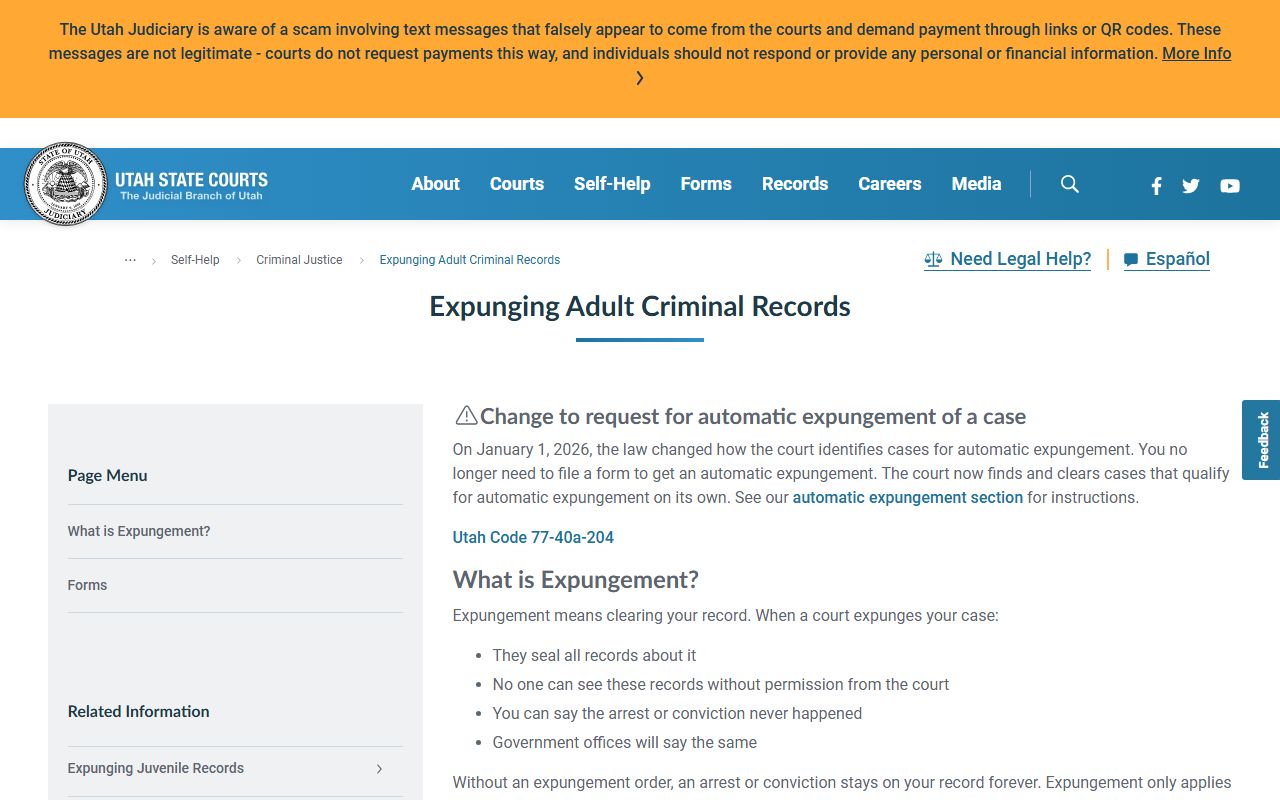Click the scales icon beside Need Legal Help

(x=933, y=260)
